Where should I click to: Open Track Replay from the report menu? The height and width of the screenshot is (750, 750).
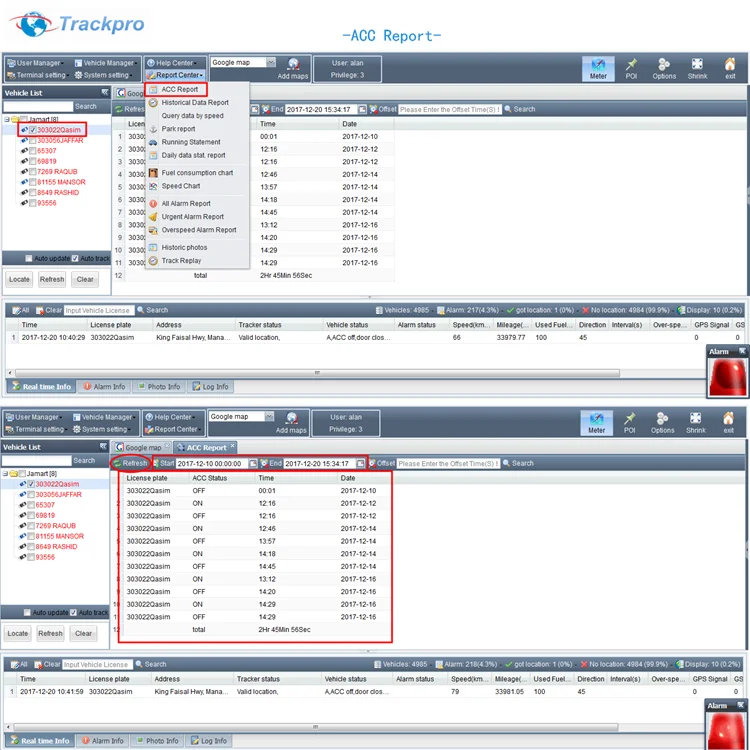[181, 261]
